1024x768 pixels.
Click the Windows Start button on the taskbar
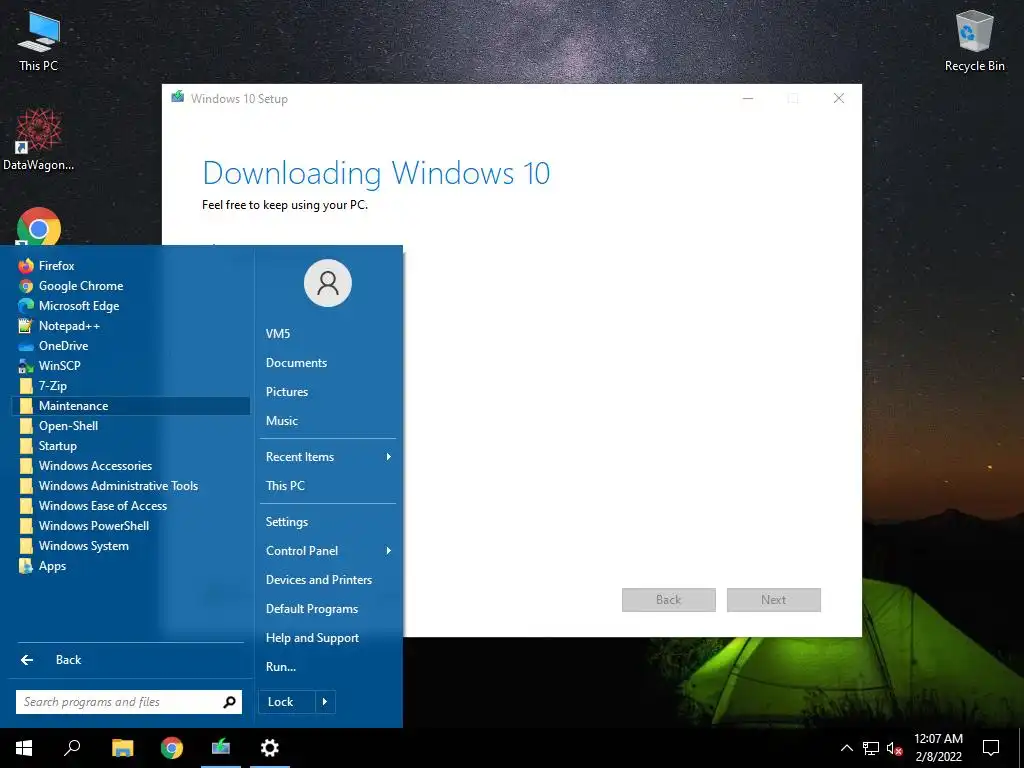(x=24, y=748)
